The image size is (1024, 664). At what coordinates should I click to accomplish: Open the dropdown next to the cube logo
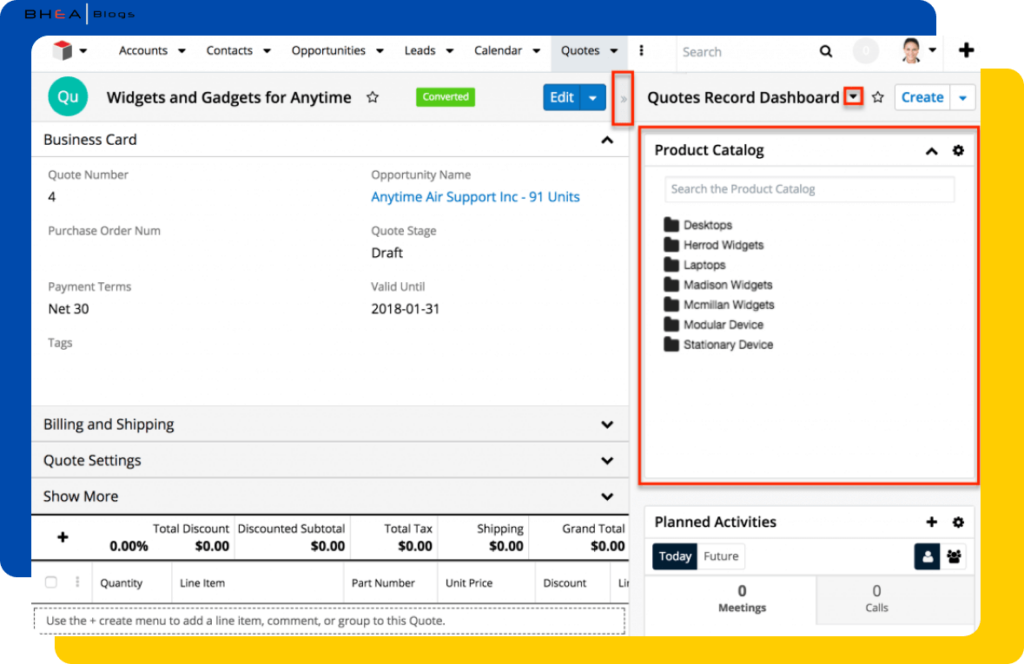click(83, 51)
